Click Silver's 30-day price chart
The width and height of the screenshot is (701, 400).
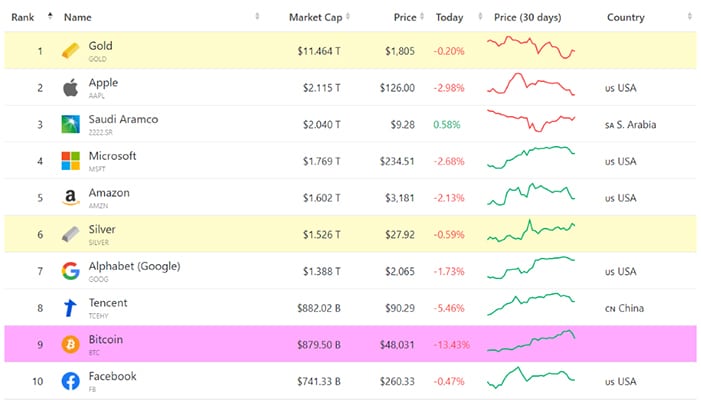[x=531, y=230]
